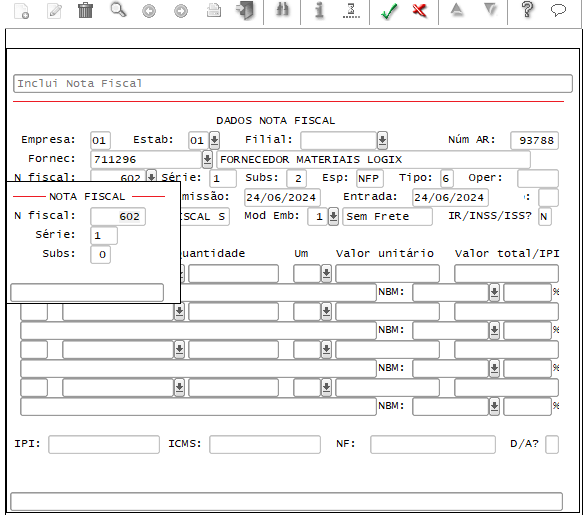The height and width of the screenshot is (515, 583).
Task: Click the up triangle toolbar icon
Action: tap(457, 10)
